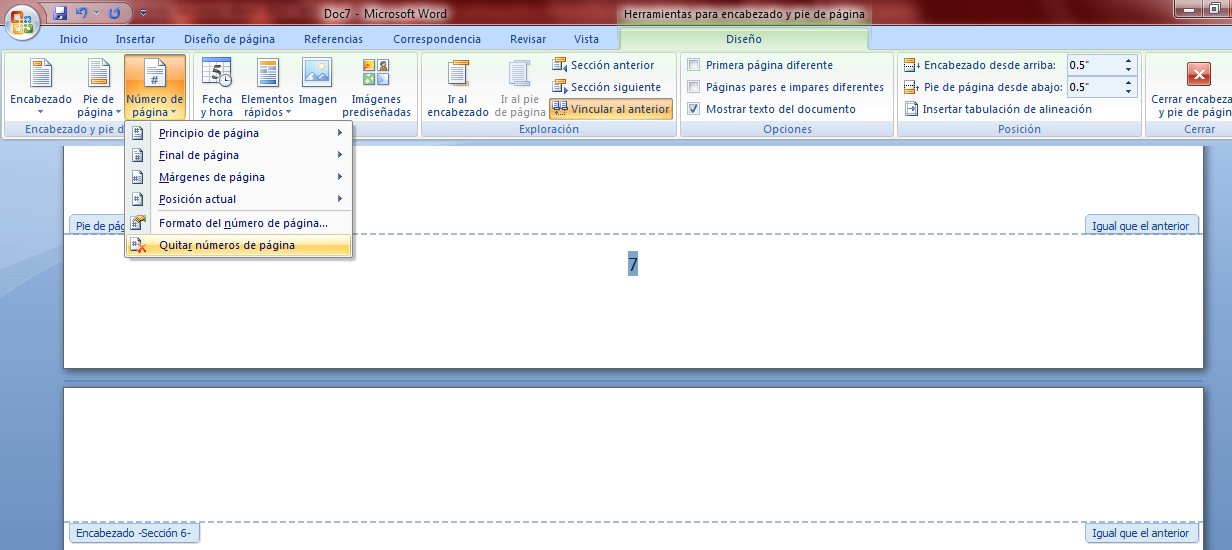Screen dimensions: 1232x550
Task: Click Insertar tabulación de alineación
Action: pyautogui.click(x=998, y=109)
